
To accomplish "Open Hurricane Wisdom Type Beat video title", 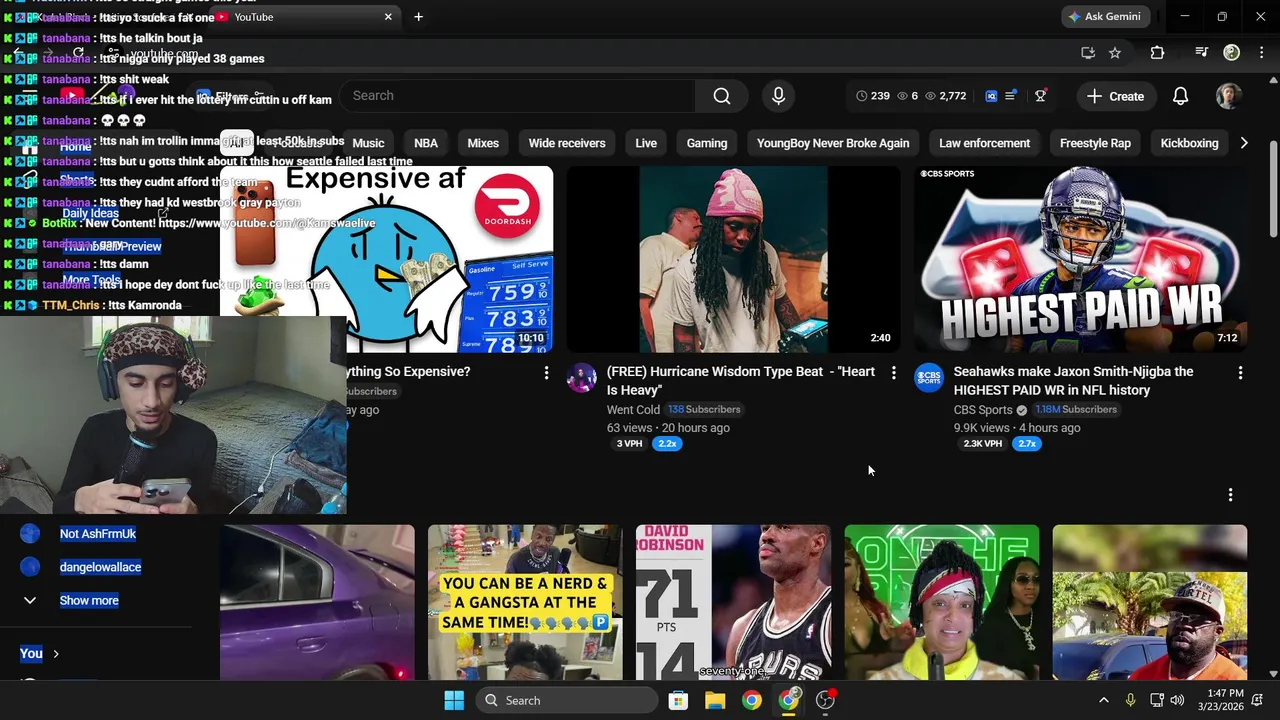I will pyautogui.click(x=741, y=381).
